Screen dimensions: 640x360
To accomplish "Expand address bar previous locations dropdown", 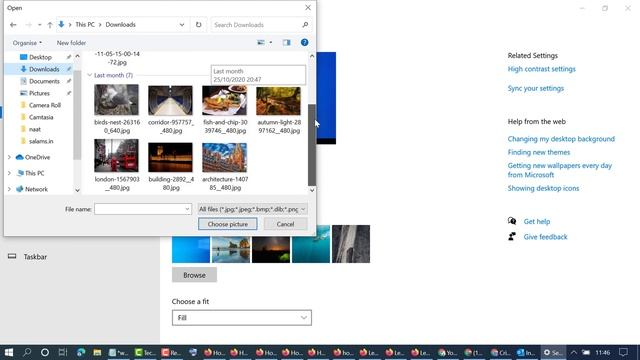I will pos(182,24).
